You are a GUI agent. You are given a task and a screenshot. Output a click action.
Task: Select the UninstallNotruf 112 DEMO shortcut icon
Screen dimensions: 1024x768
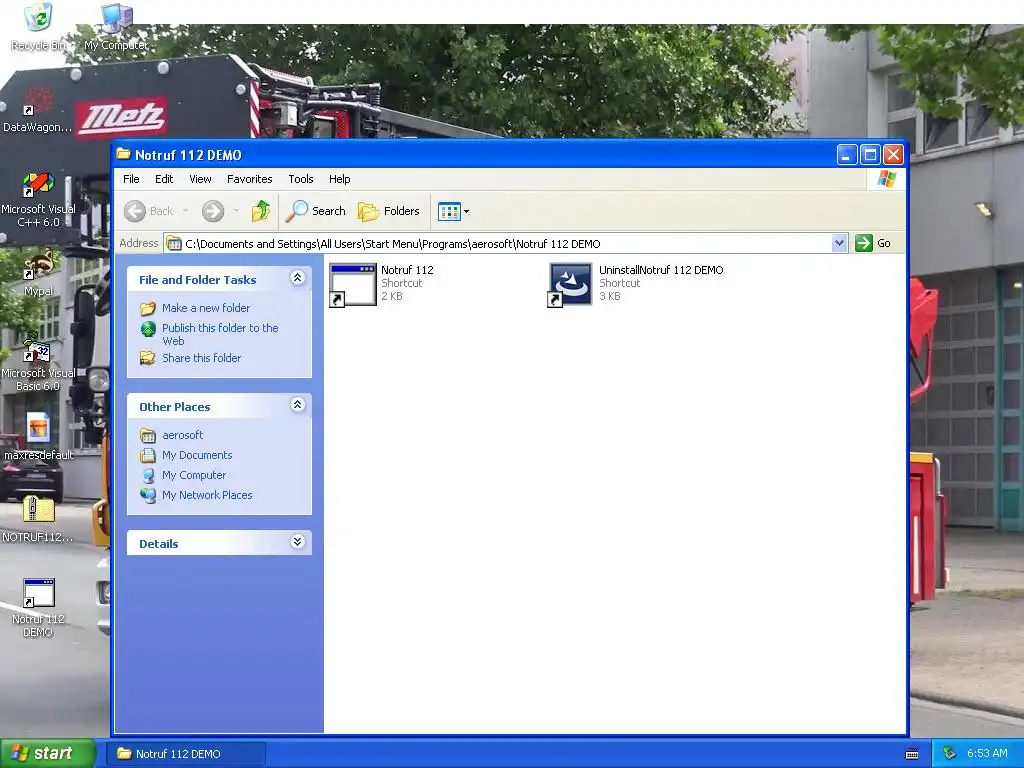pos(570,284)
